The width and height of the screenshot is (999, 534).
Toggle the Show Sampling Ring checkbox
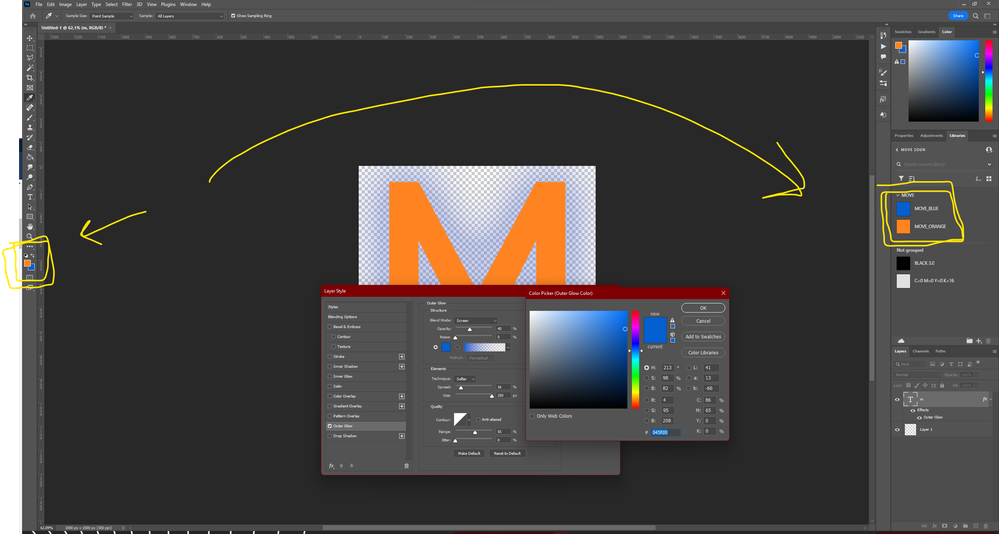click(x=234, y=16)
